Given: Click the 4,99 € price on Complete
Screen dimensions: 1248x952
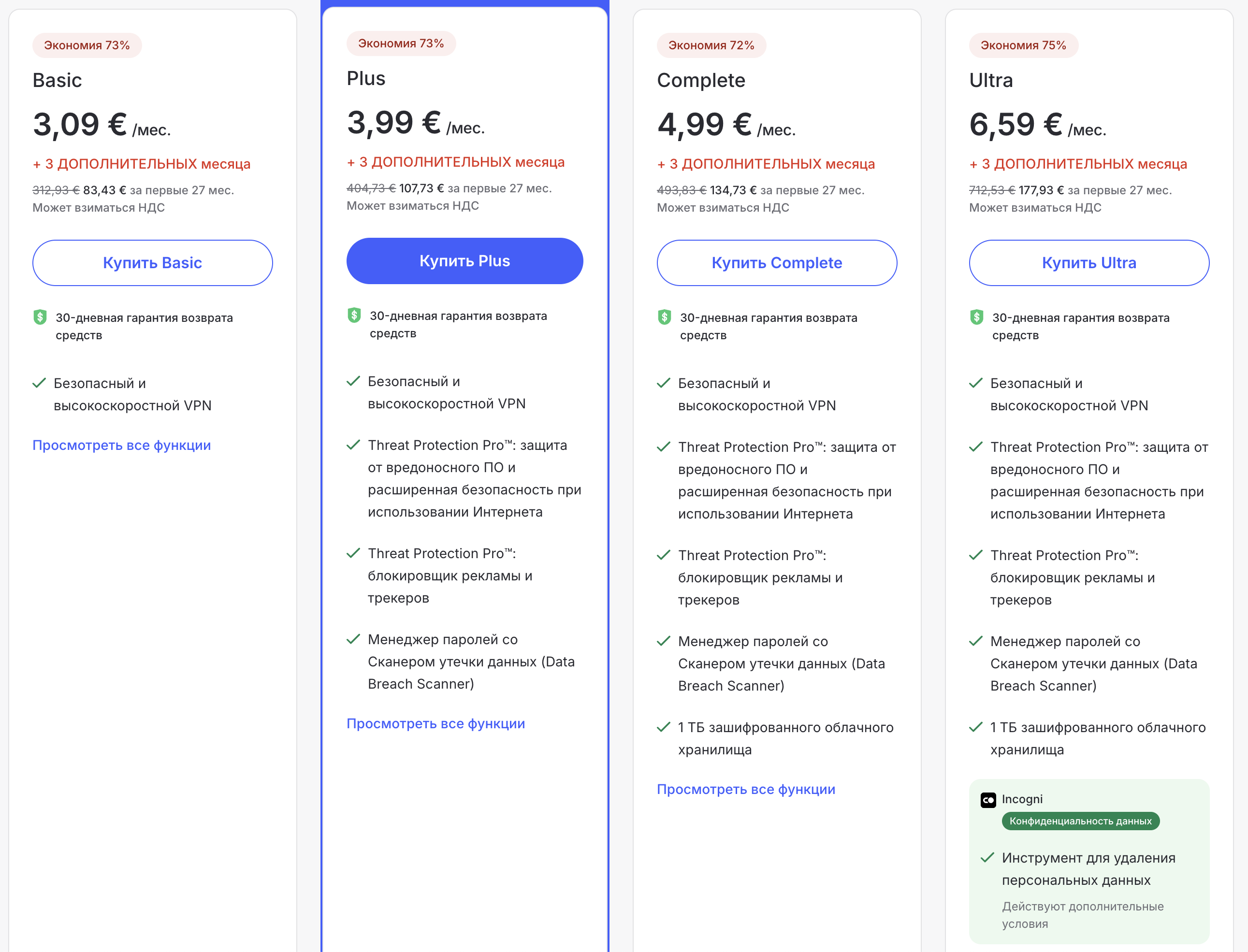Looking at the screenshot, I should tap(705, 125).
